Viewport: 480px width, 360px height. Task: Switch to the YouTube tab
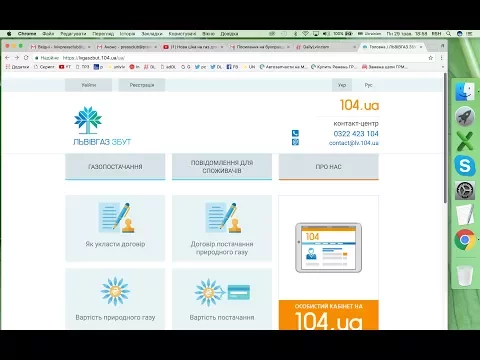coord(192,47)
